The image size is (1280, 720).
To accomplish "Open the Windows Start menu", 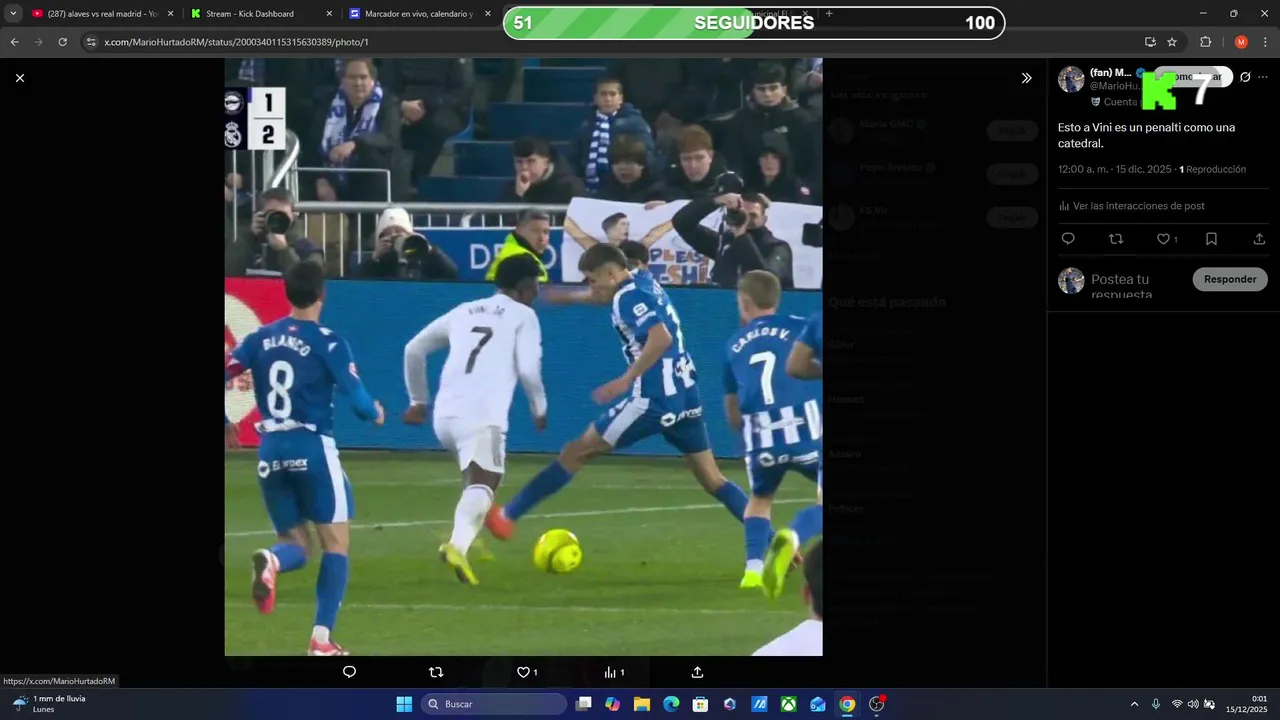I will (404, 704).
